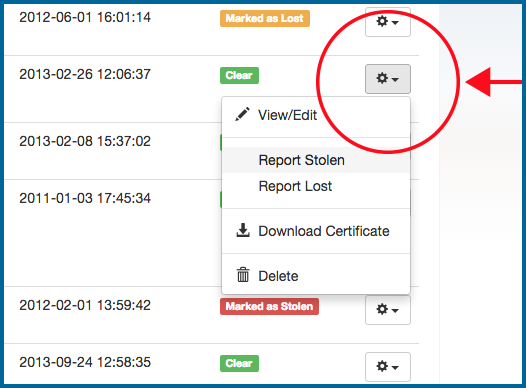Click the pencil icon next to View/Edit
Viewport: 526px width, 388px height.
coord(243,114)
